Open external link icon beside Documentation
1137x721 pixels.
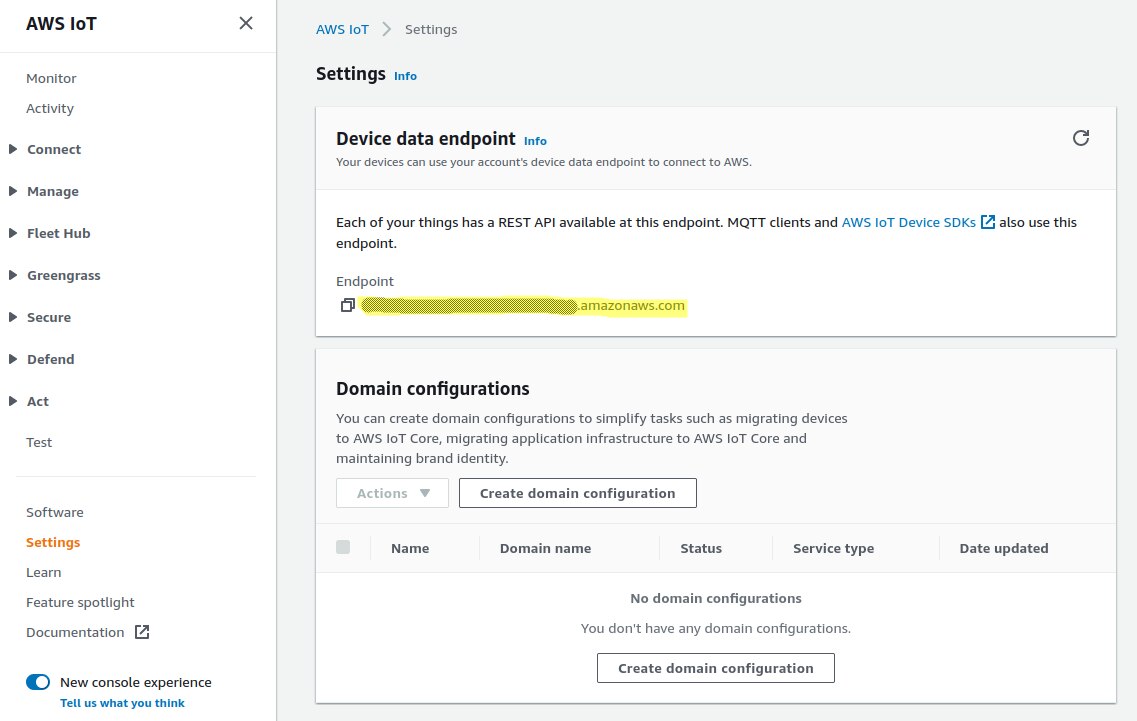coord(142,632)
